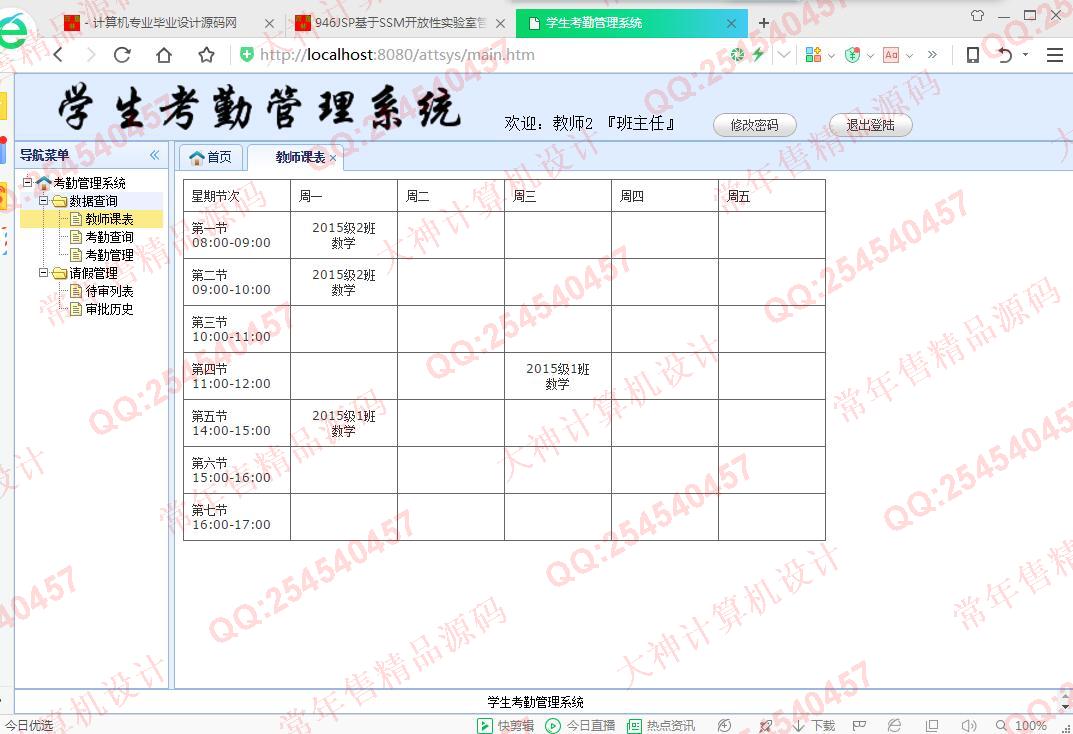The width and height of the screenshot is (1073, 734).
Task: Bookmark the page with the star icon
Action: pos(206,55)
